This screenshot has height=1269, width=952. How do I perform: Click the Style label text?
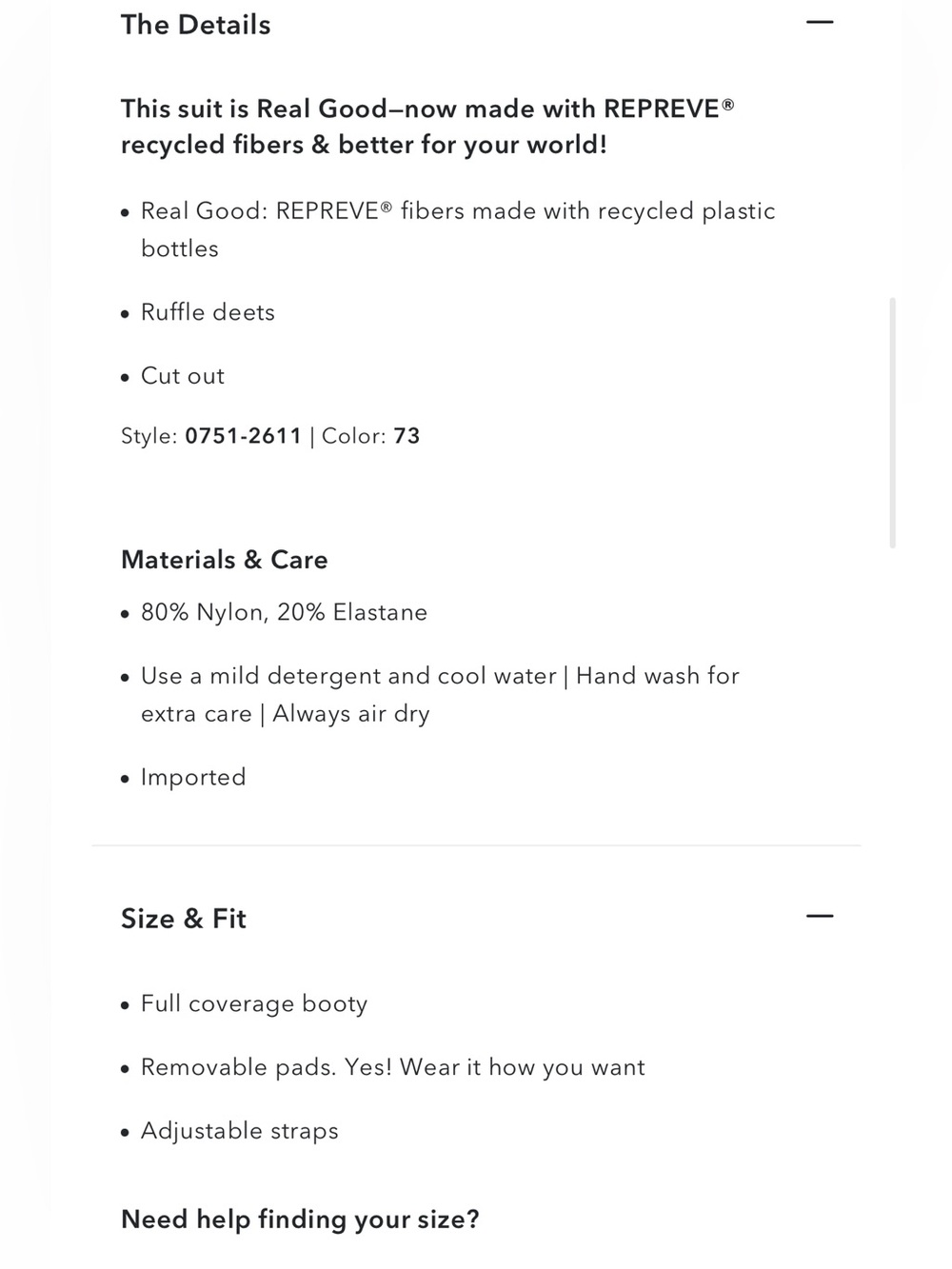(149, 436)
